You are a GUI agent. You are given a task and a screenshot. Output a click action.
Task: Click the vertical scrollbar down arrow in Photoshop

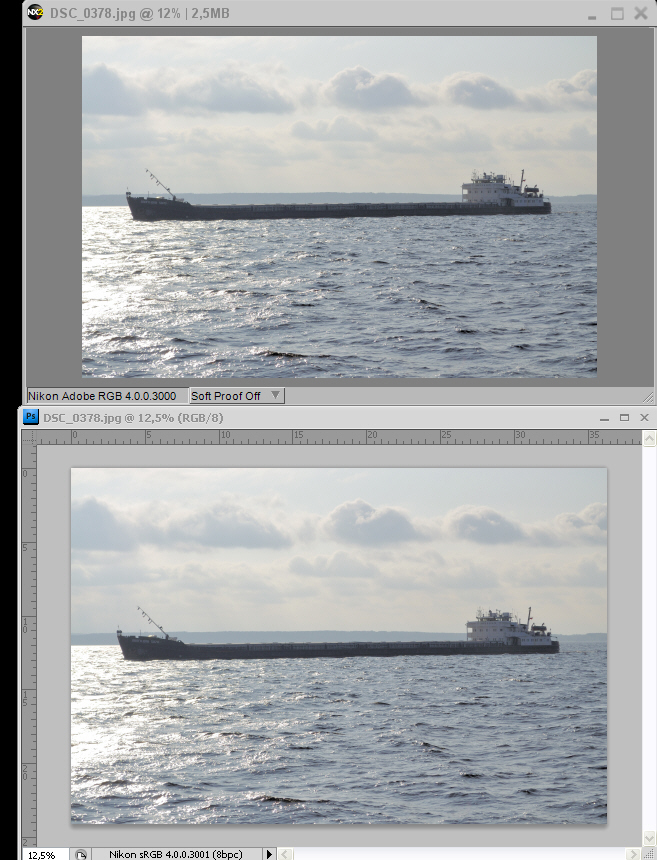point(649,839)
